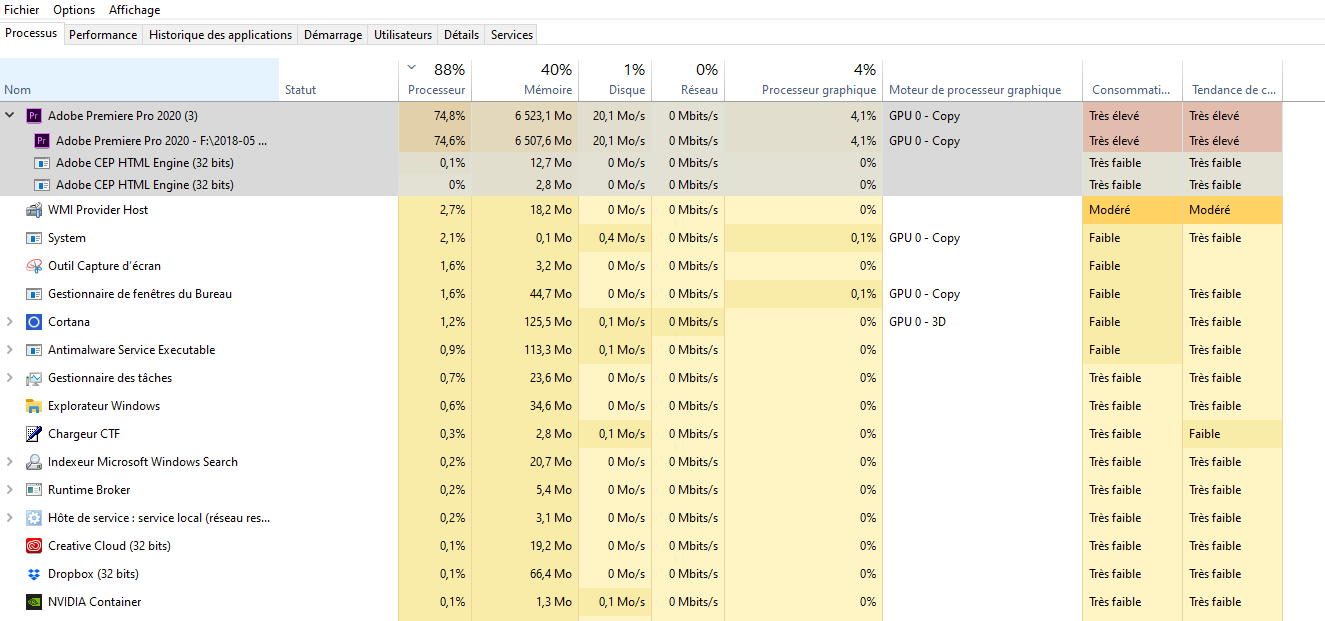Select the Explorateur Windows folder icon
This screenshot has height=621, width=1325.
pyautogui.click(x=34, y=406)
